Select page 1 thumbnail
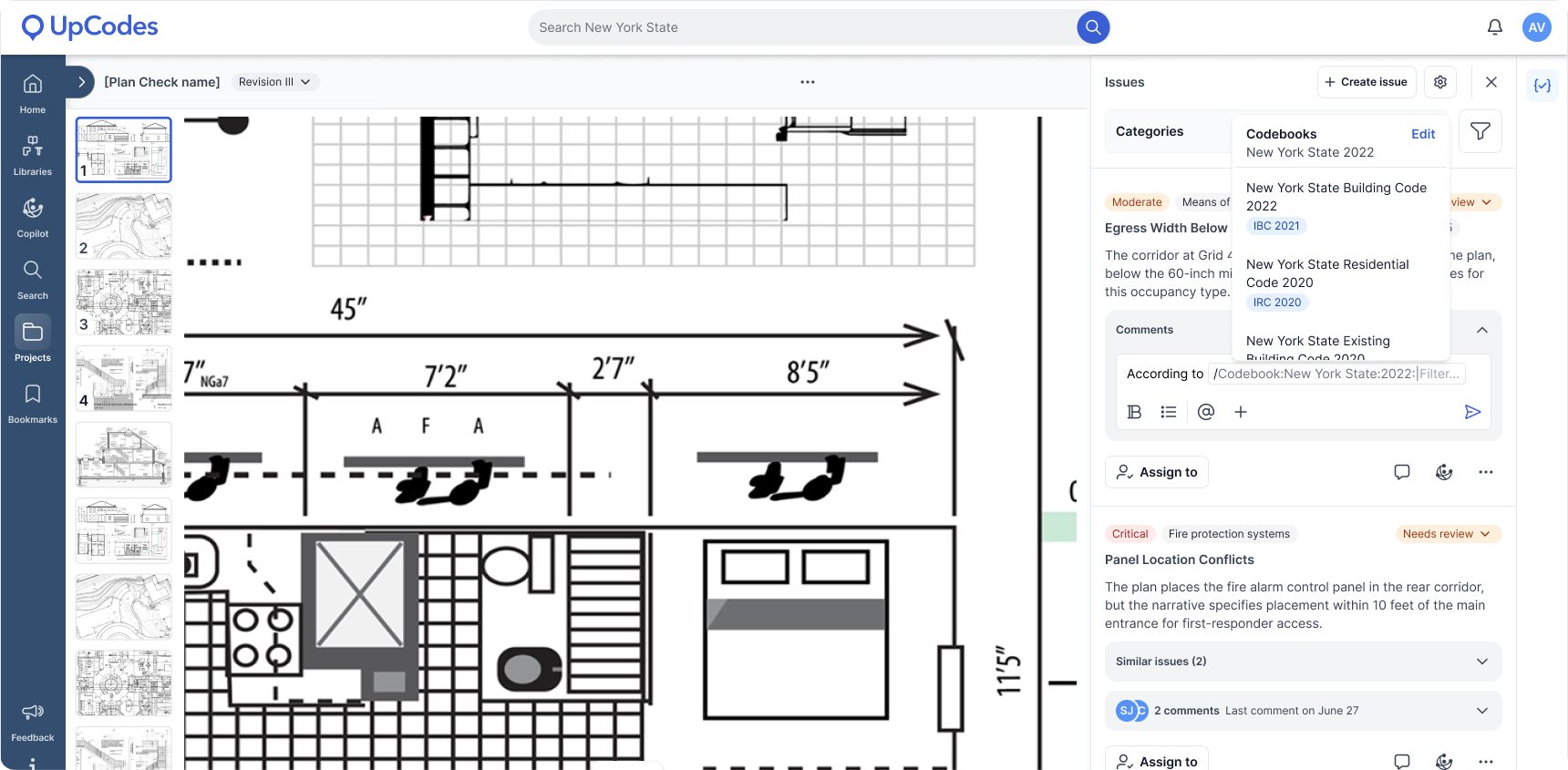The height and width of the screenshot is (770, 1568). 124,149
